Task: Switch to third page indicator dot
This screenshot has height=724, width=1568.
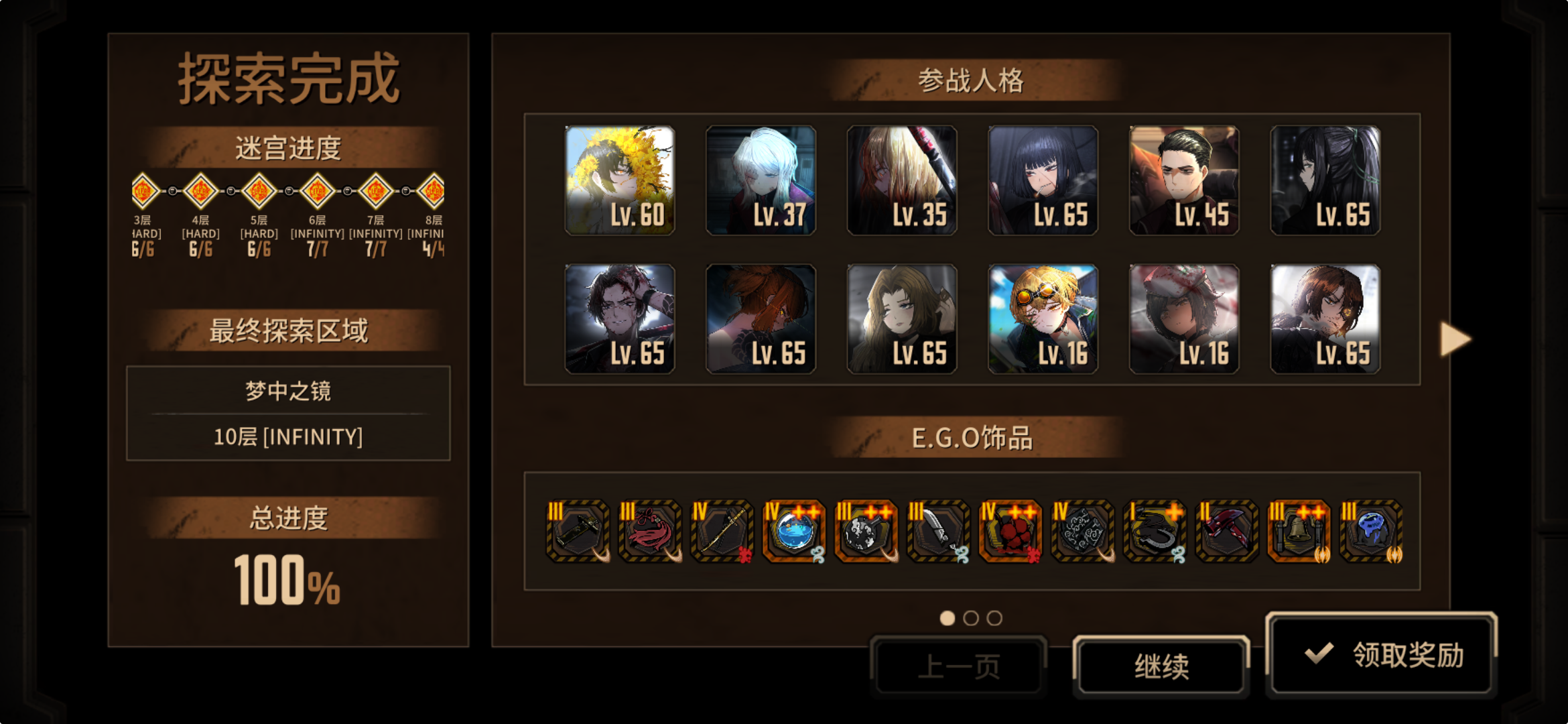Action: pyautogui.click(x=994, y=618)
